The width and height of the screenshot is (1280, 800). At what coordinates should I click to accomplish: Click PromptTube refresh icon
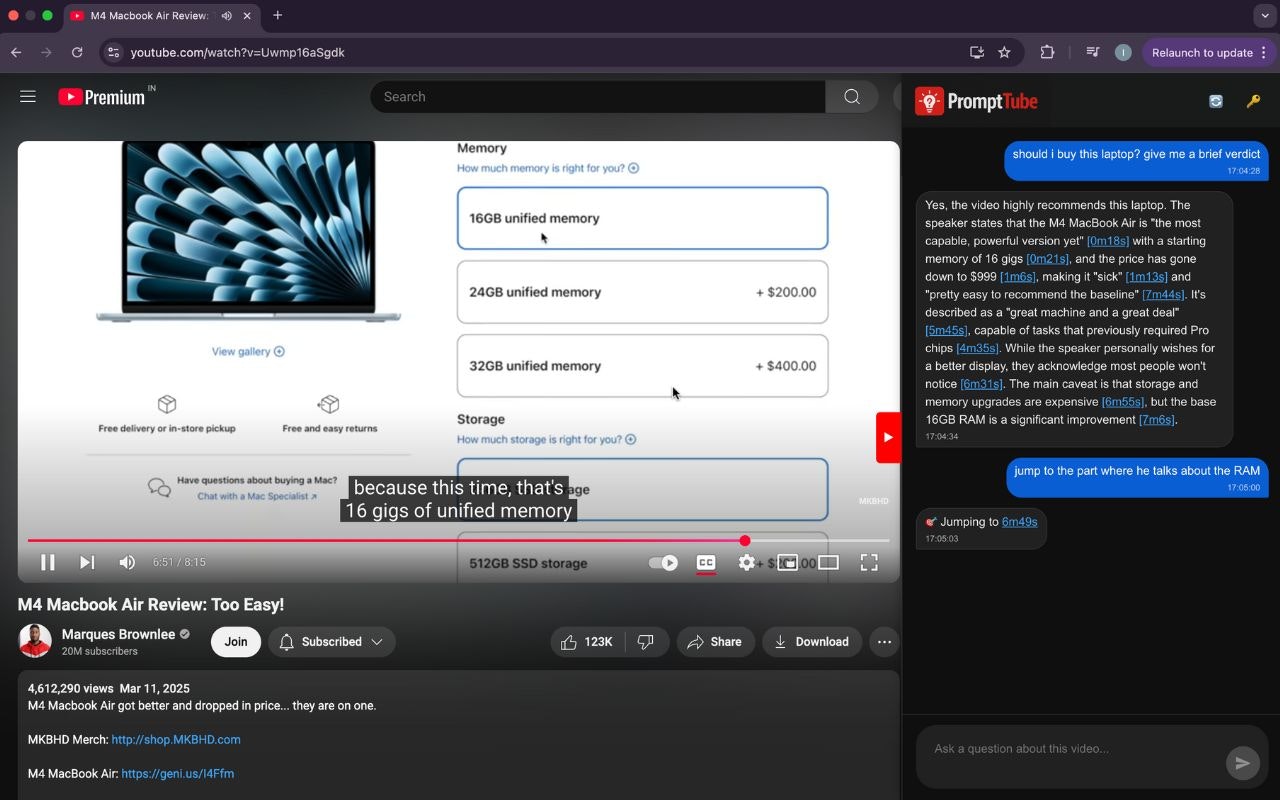point(1216,101)
